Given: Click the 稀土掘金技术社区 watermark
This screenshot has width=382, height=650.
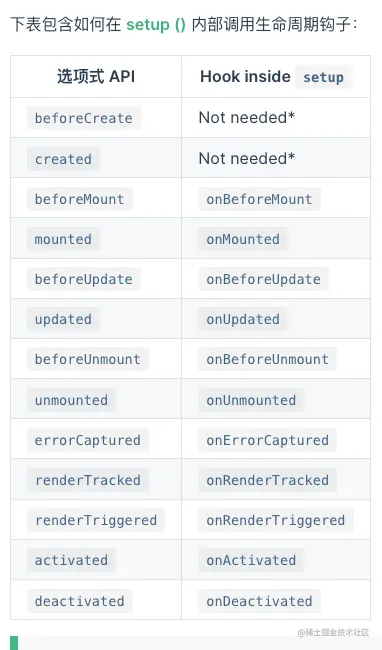Looking at the screenshot, I should point(333,632).
